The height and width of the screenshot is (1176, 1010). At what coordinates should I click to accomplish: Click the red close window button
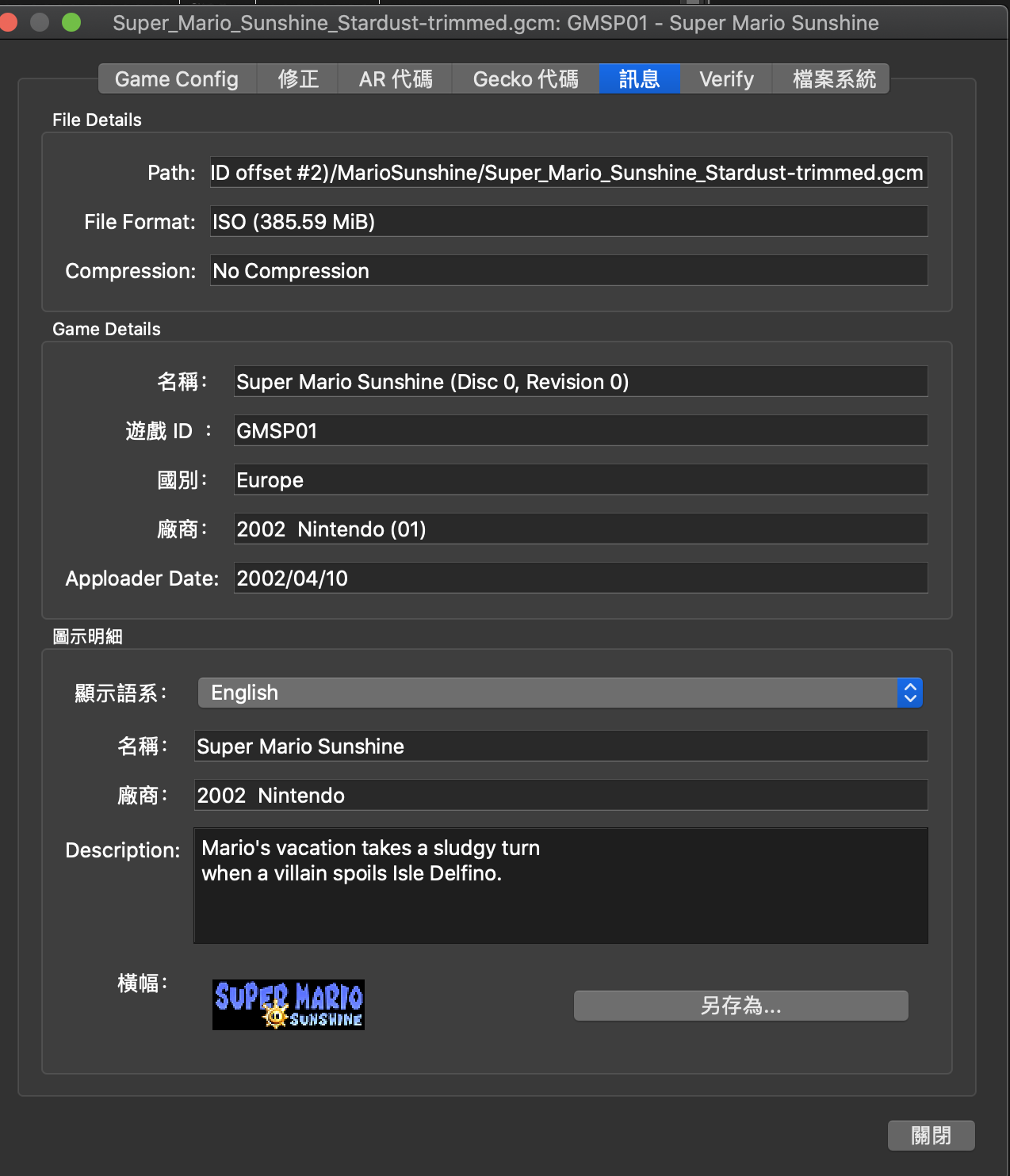(x=8, y=22)
